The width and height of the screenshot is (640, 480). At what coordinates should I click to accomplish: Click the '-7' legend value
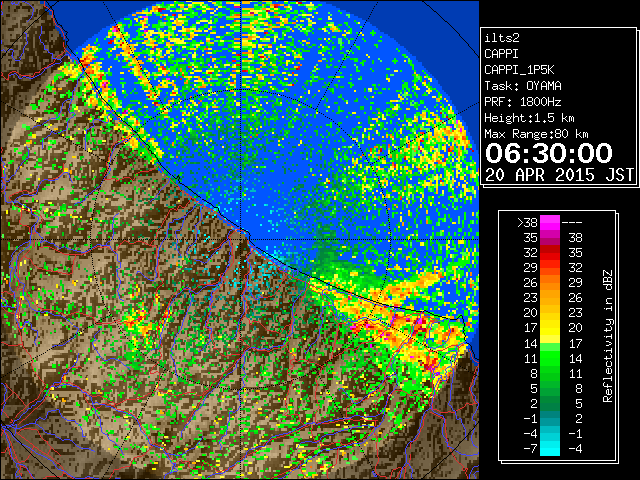point(531,448)
